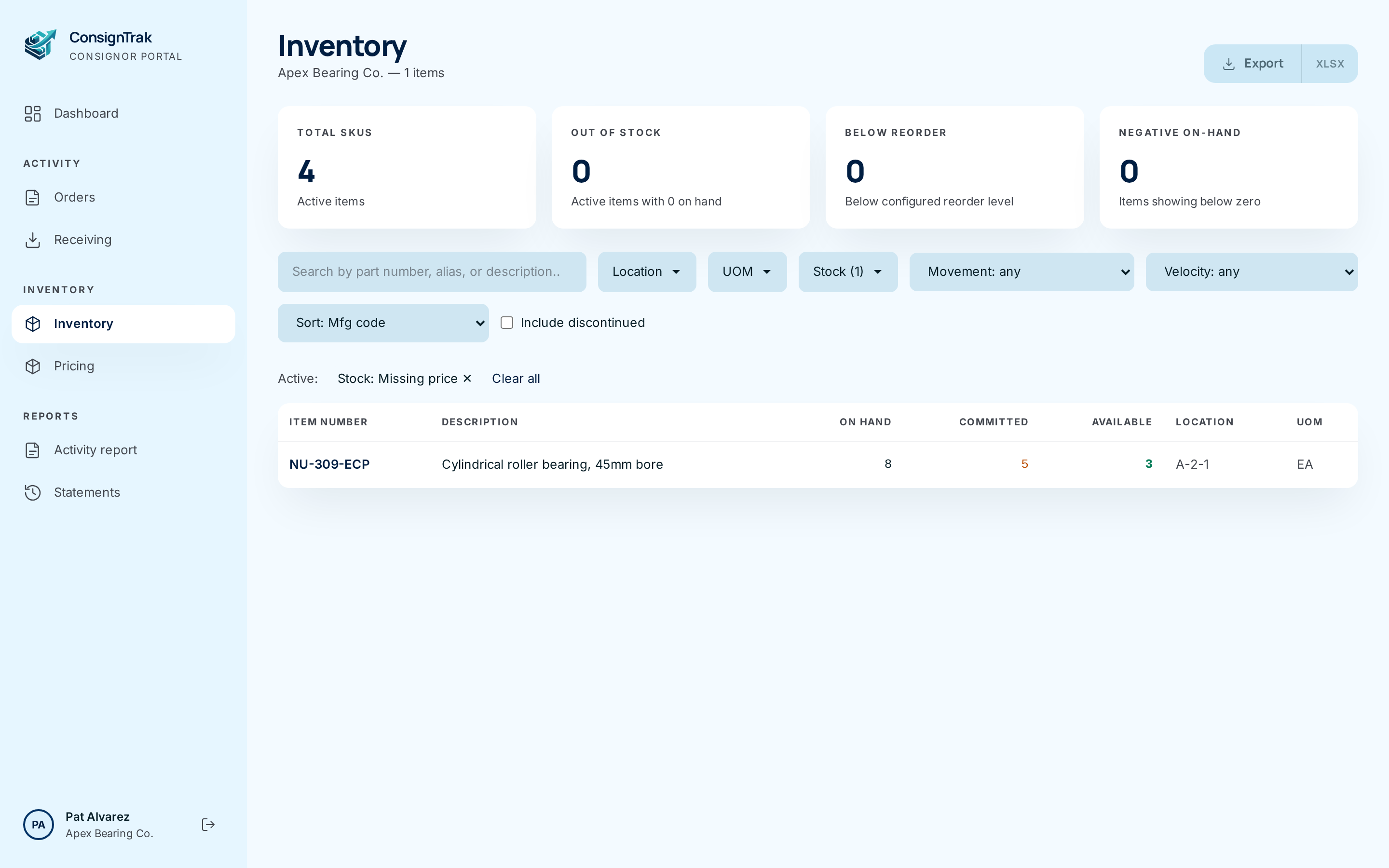The image size is (1389, 868).
Task: Click the ConsignTrak logo icon
Action: tap(40, 45)
